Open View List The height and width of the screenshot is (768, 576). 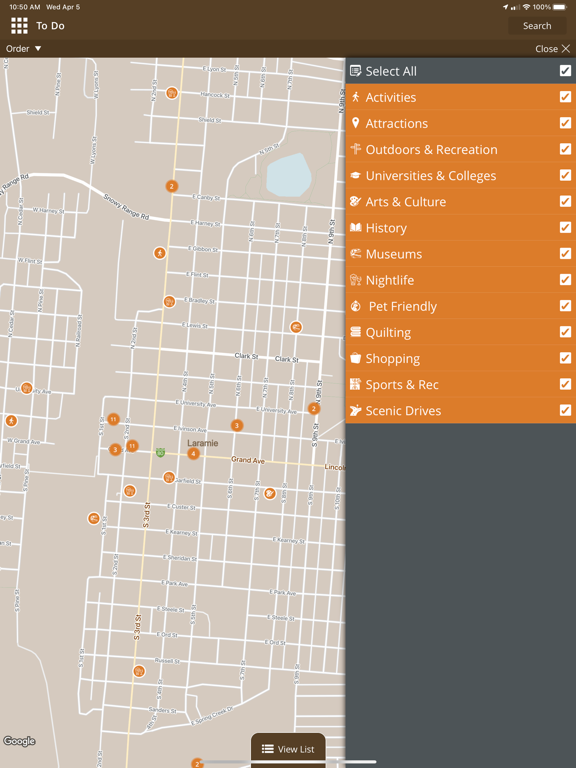coord(288,749)
